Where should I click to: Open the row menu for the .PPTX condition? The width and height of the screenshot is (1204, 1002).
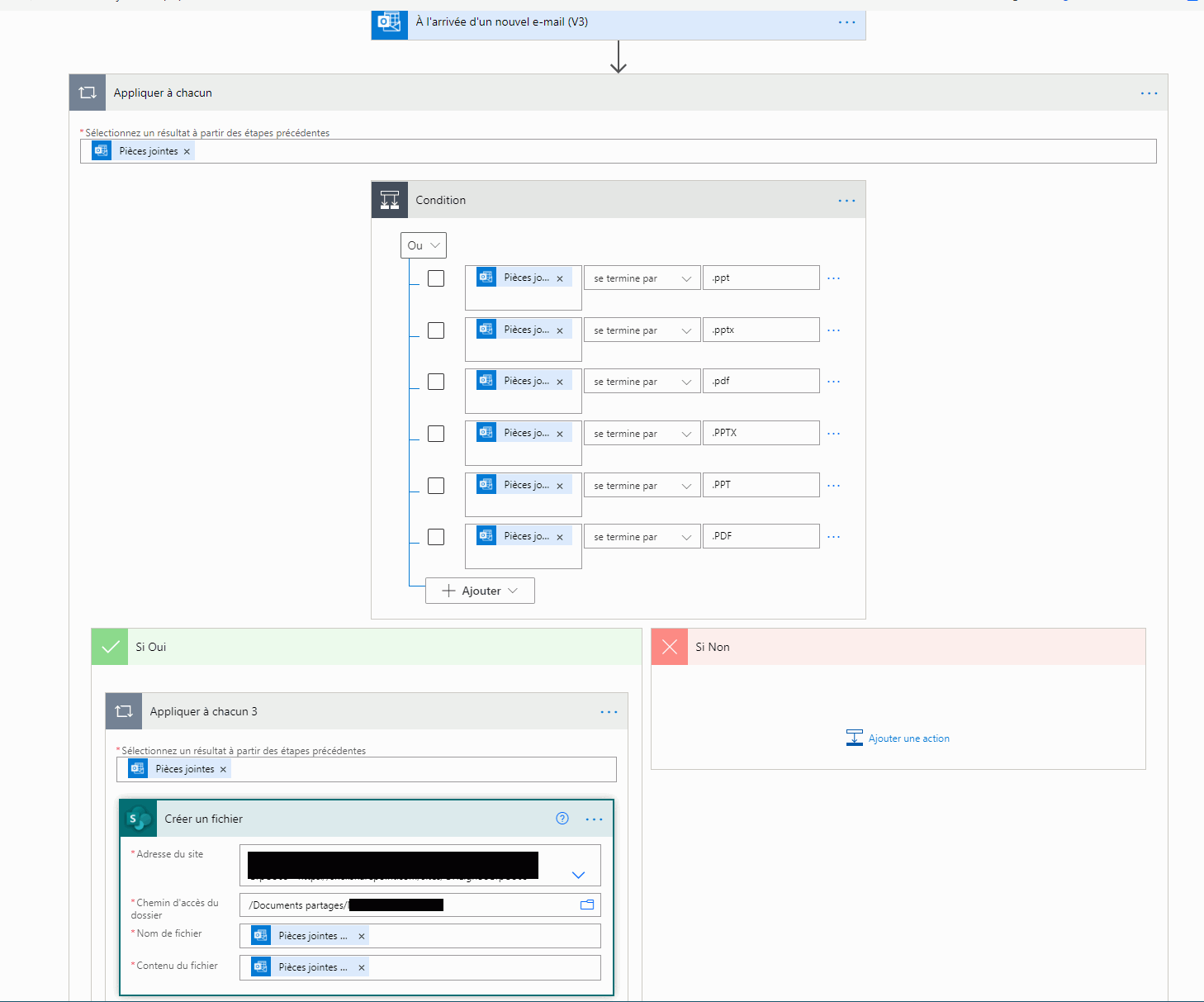coord(833,434)
